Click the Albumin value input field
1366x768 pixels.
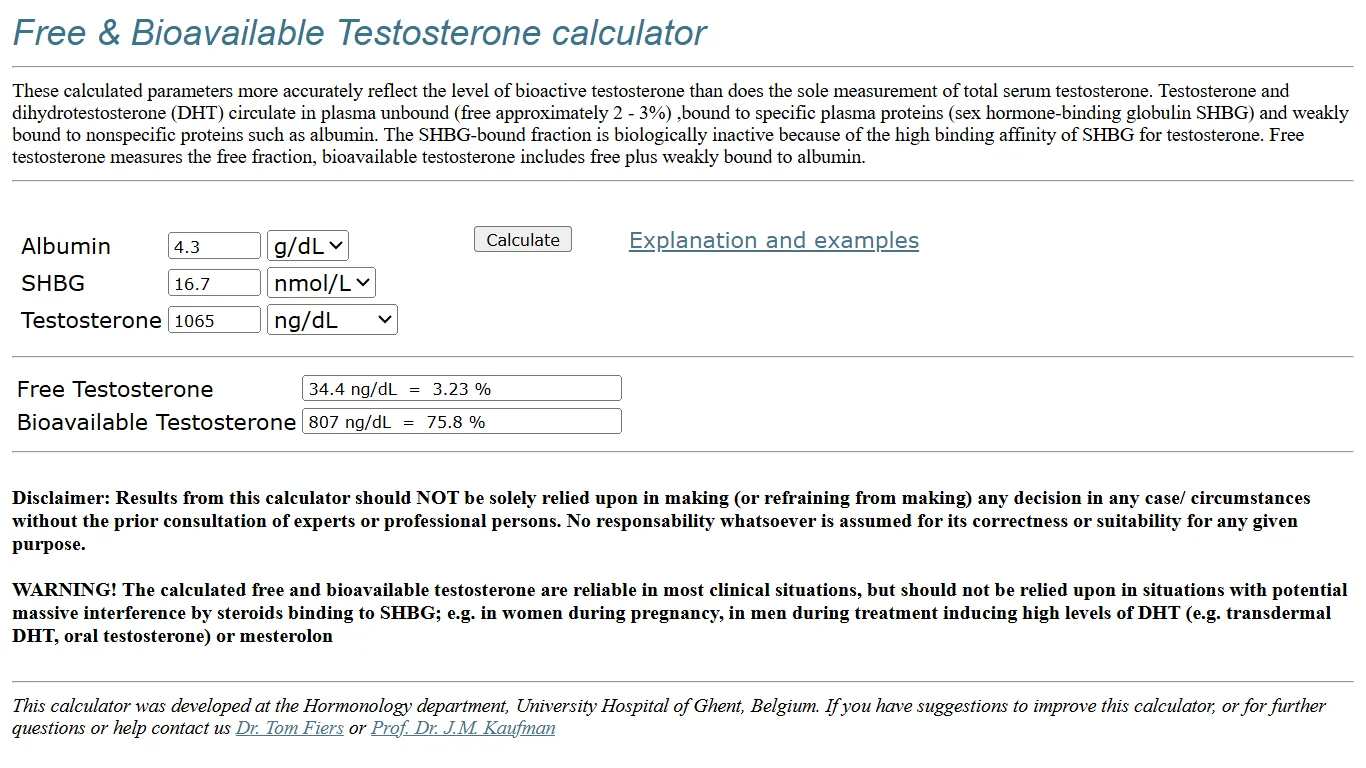[214, 246]
